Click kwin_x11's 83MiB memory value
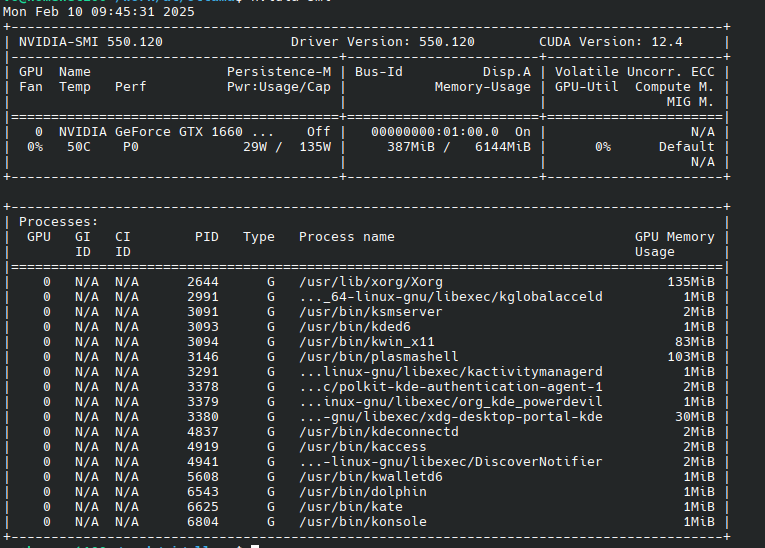Screen dimensions: 765x548 pos(695,342)
